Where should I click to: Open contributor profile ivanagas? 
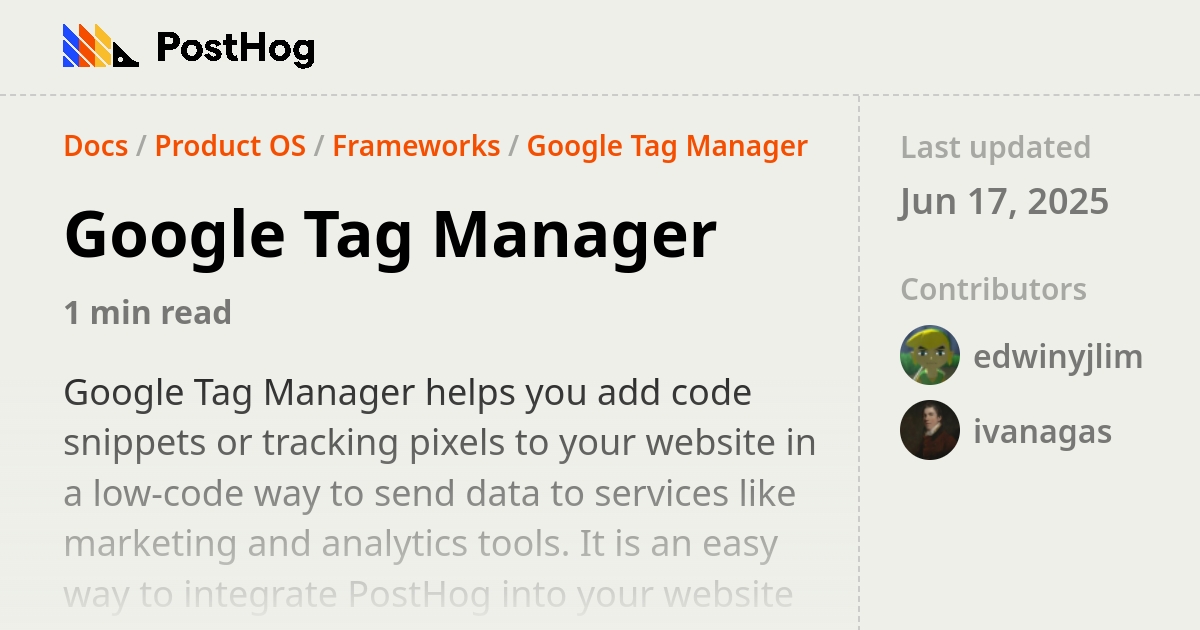tap(1043, 431)
